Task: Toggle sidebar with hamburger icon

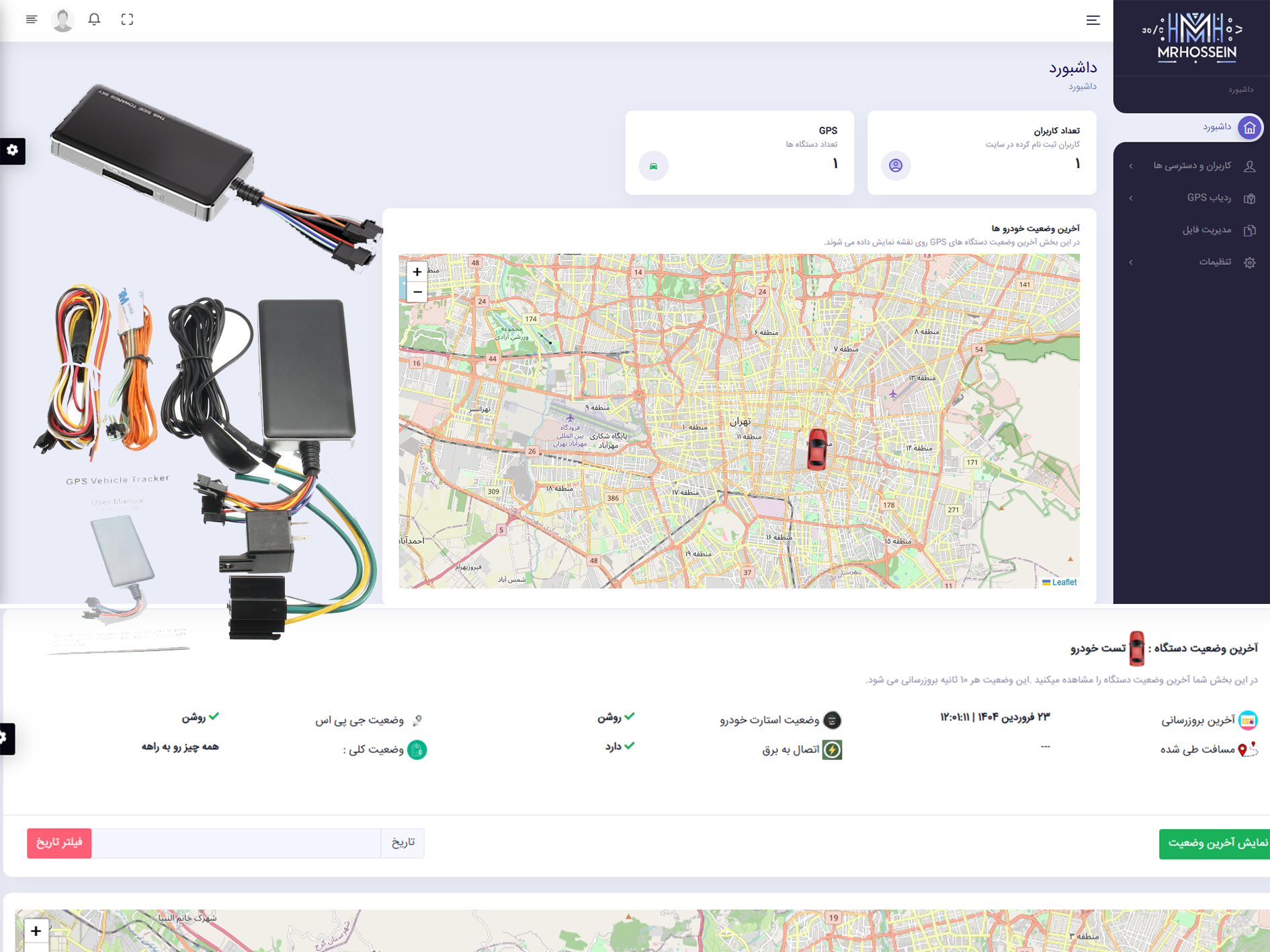Action: click(1093, 20)
